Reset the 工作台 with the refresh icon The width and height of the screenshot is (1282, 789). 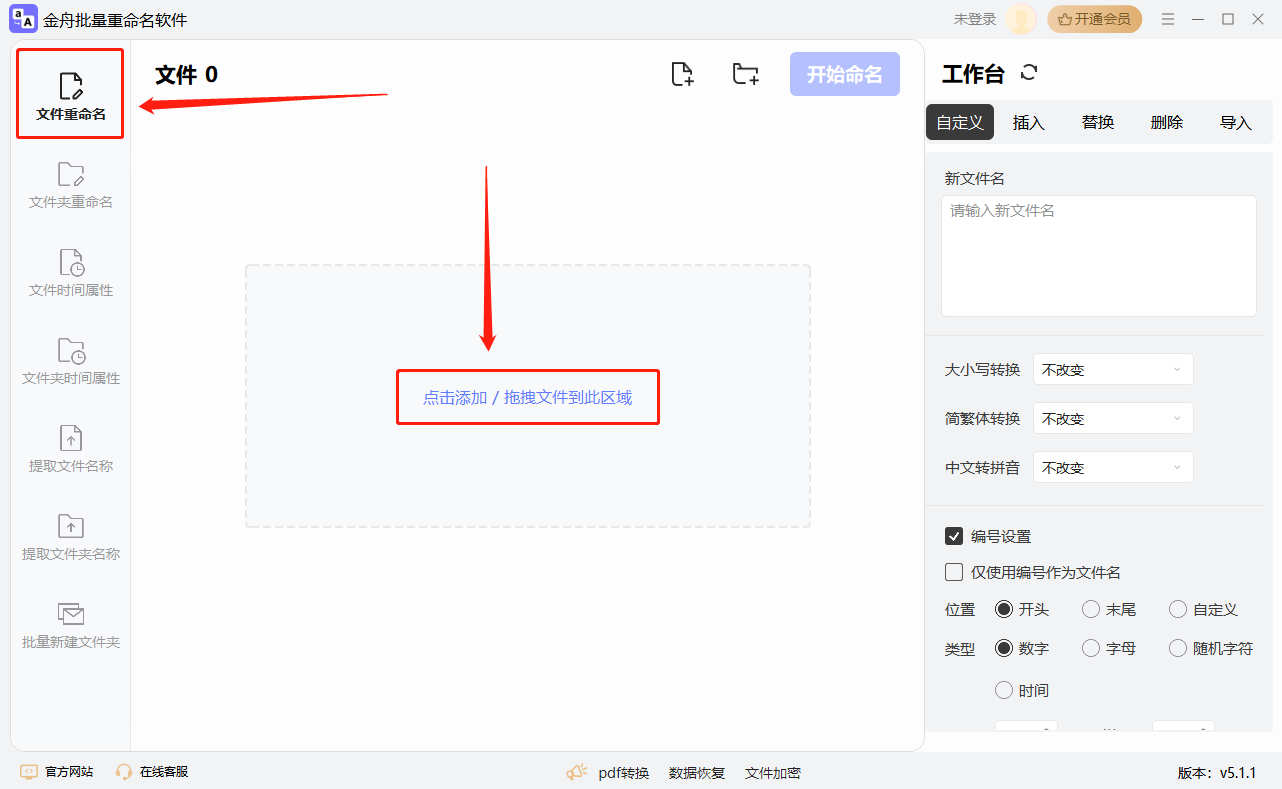pos(1029,73)
